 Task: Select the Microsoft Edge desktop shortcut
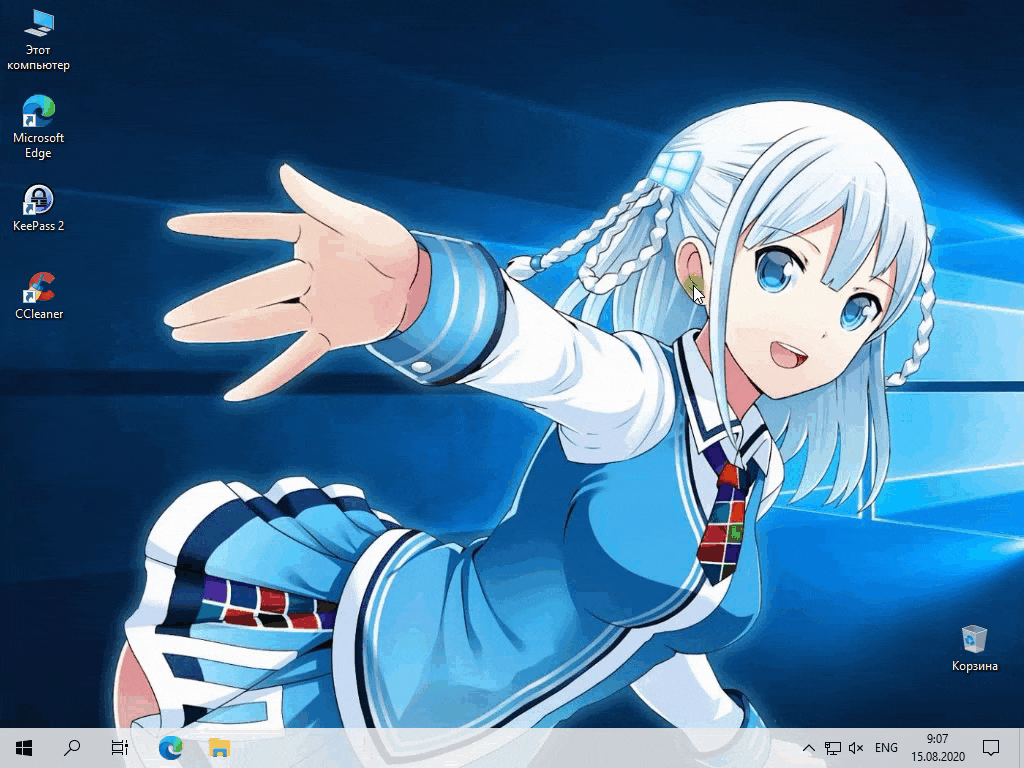coord(38,127)
